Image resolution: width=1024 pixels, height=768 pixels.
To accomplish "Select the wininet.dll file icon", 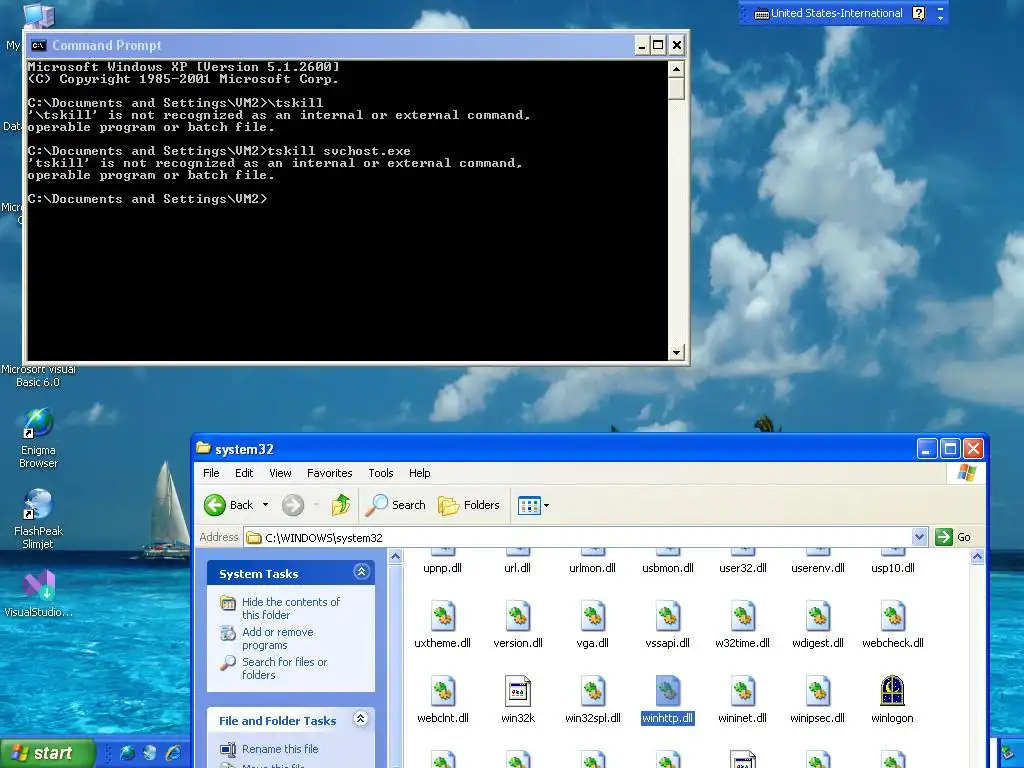I will [743, 691].
